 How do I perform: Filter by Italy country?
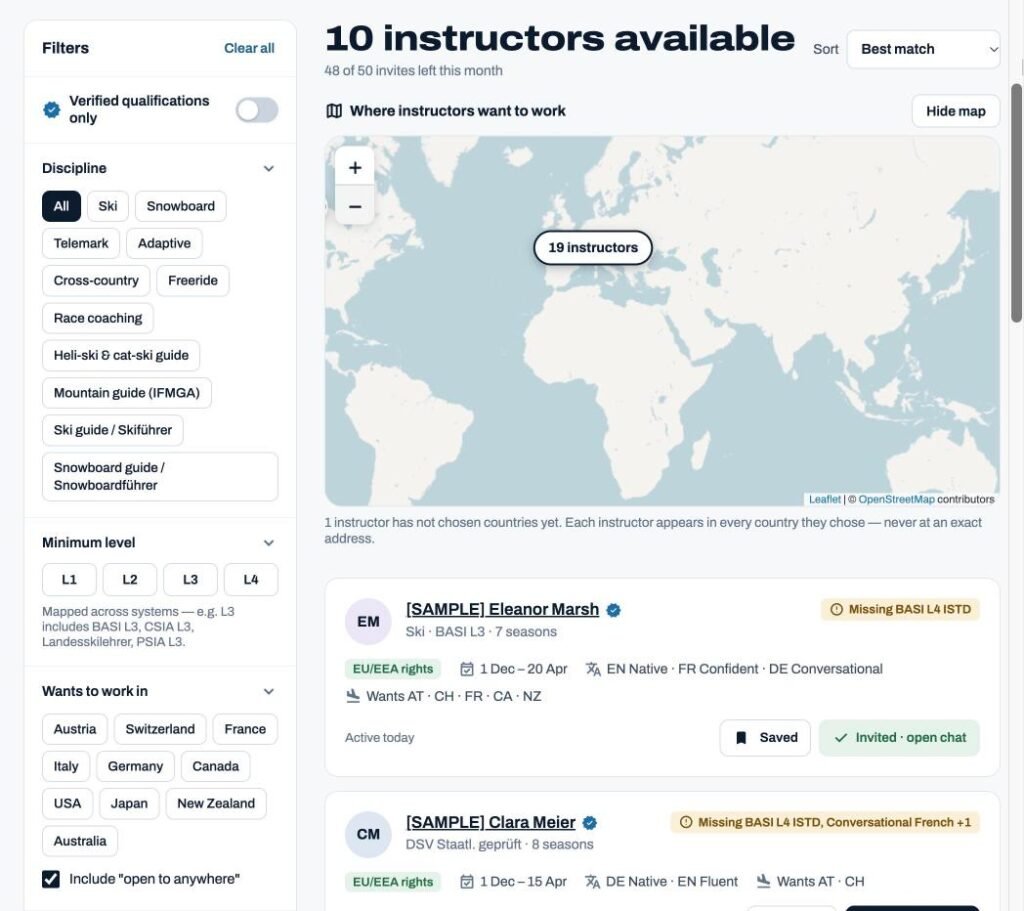(x=66, y=767)
